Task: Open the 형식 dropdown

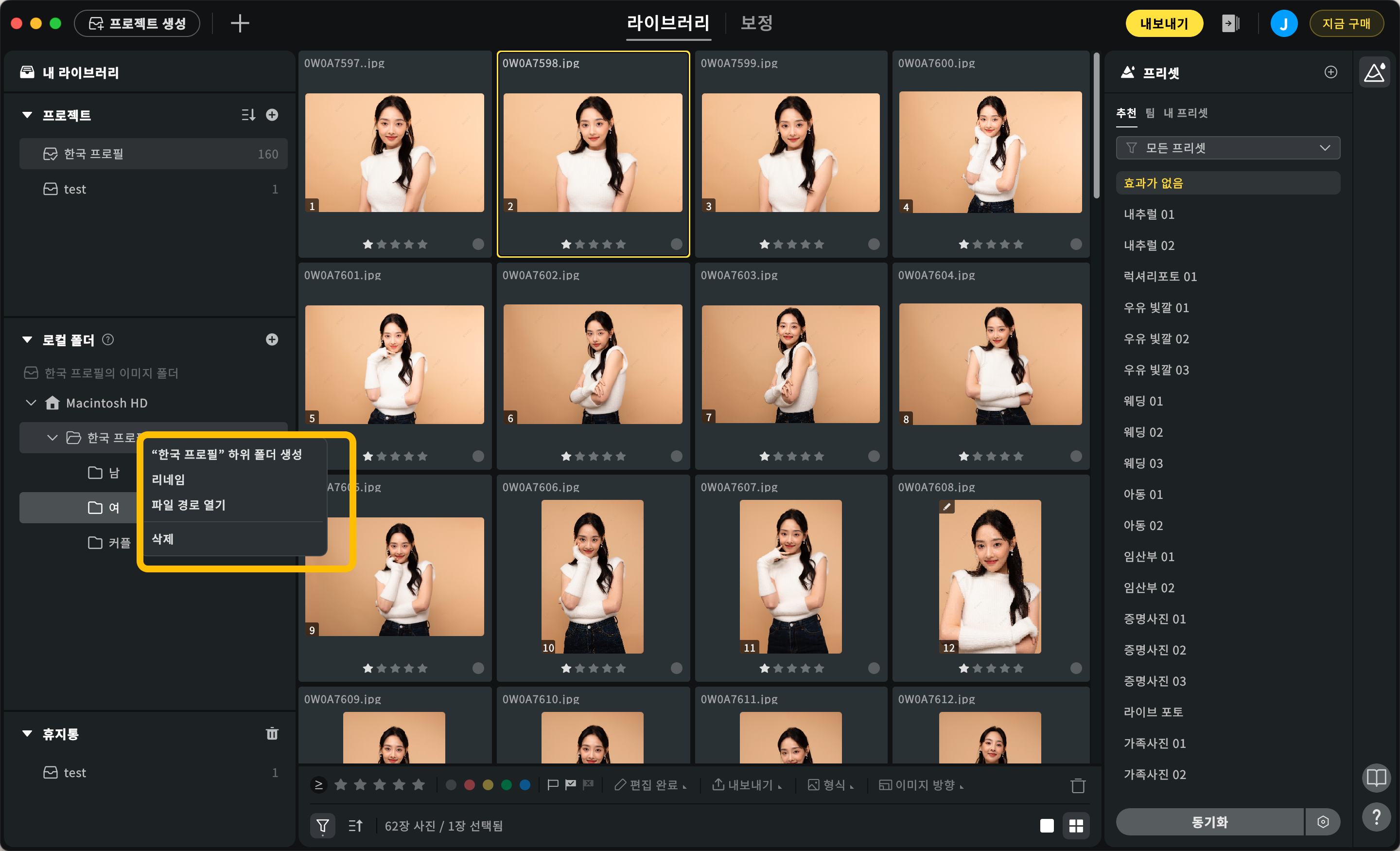Action: click(x=831, y=784)
